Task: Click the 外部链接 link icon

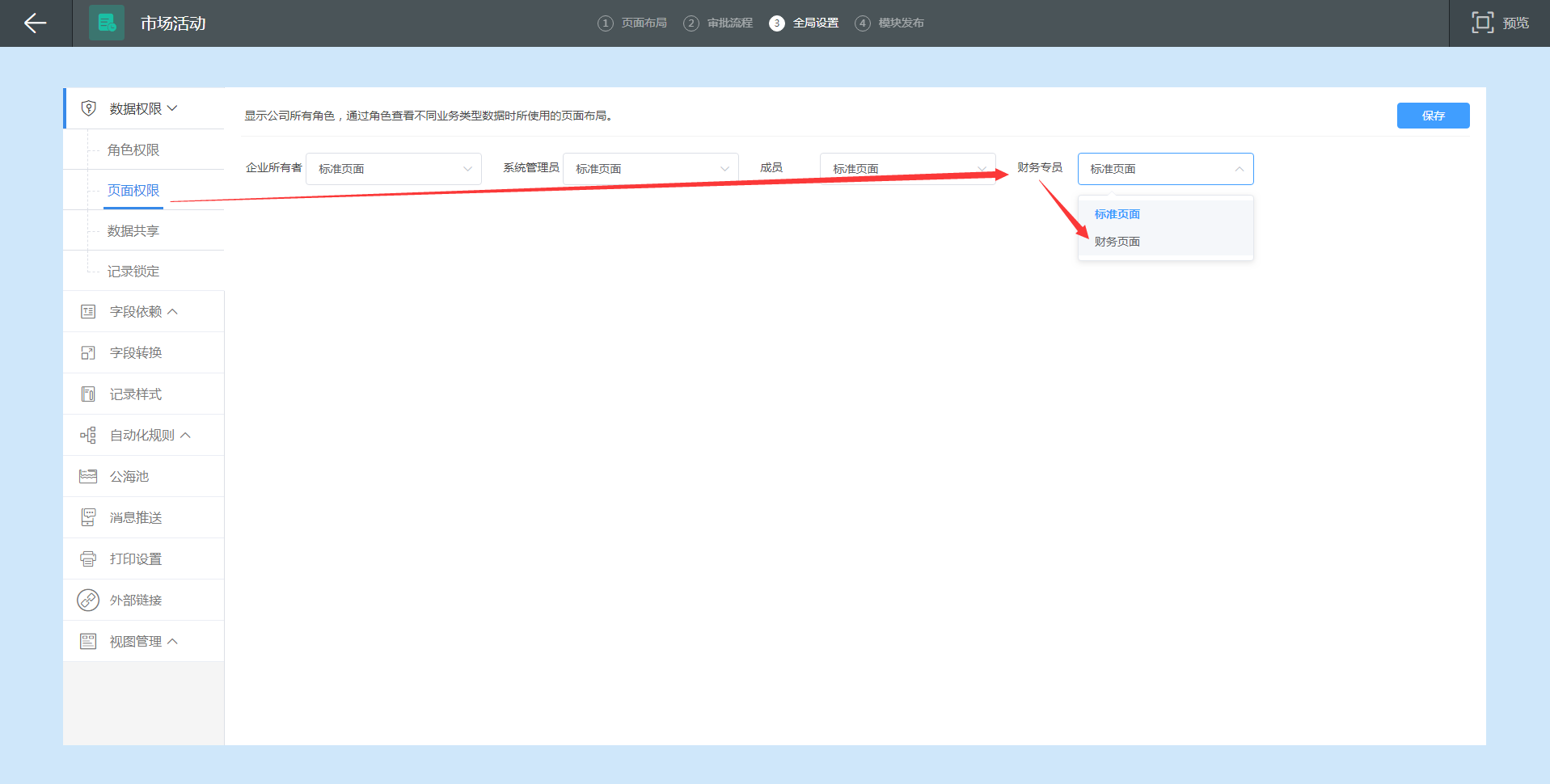Action: (x=88, y=601)
